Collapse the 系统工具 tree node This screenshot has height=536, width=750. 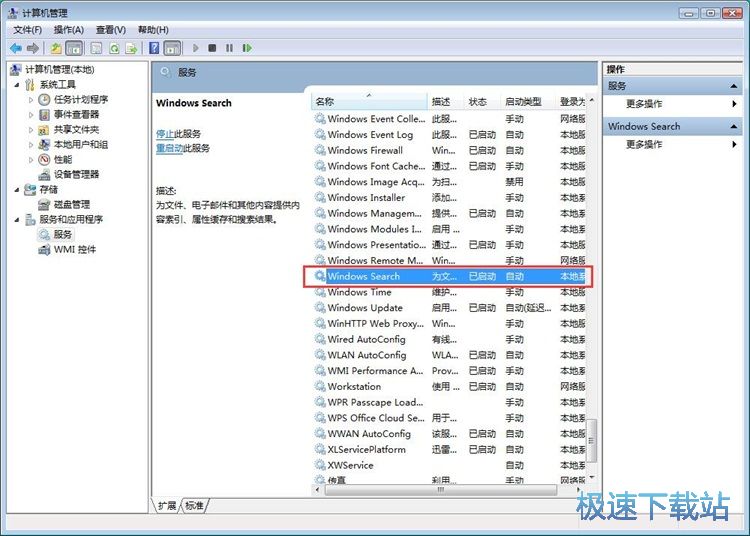[x=17, y=85]
